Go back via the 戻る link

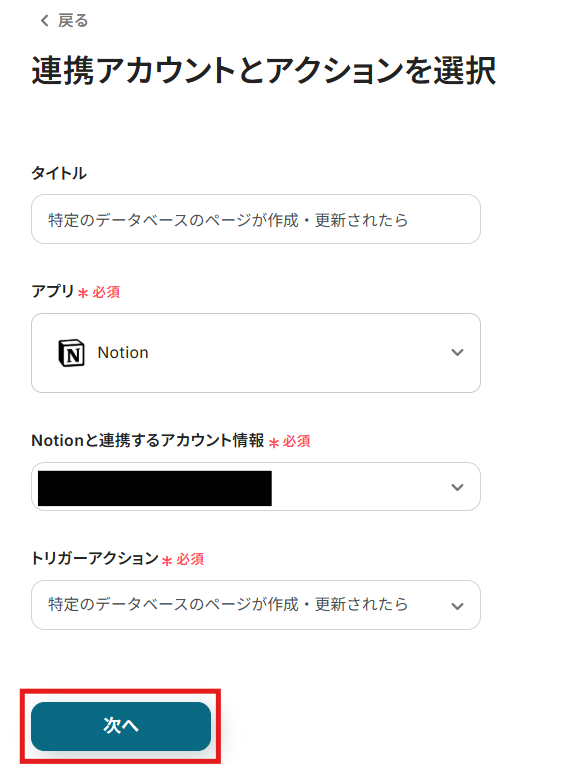(73, 20)
